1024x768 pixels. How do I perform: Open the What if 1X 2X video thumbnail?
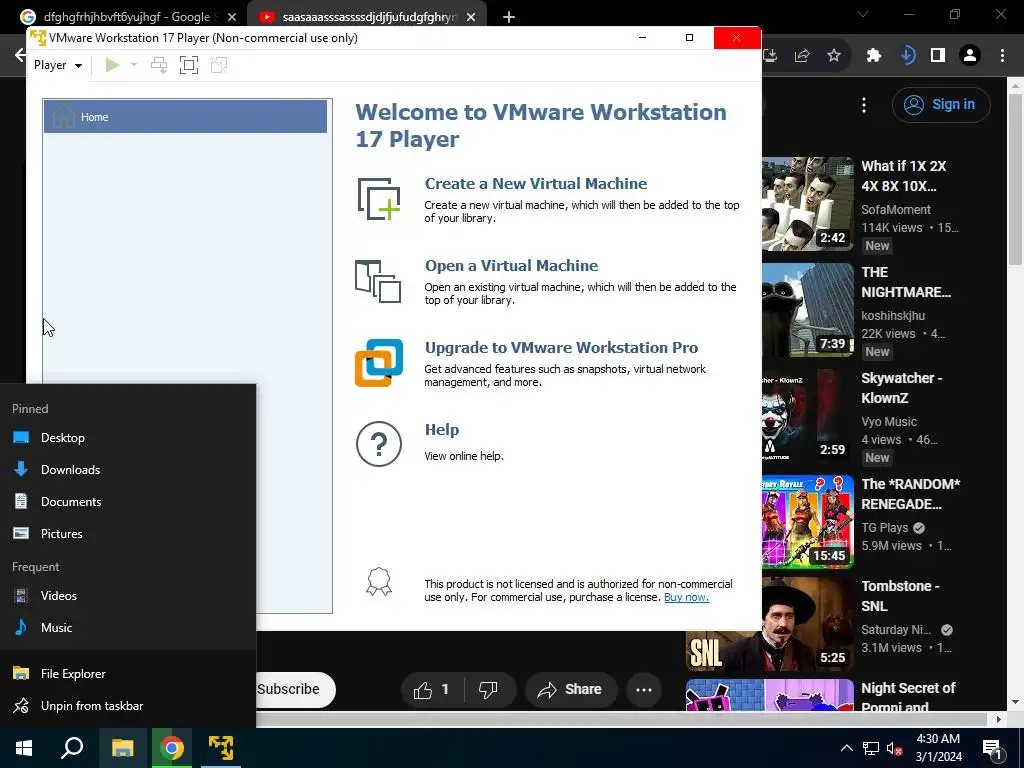point(808,204)
